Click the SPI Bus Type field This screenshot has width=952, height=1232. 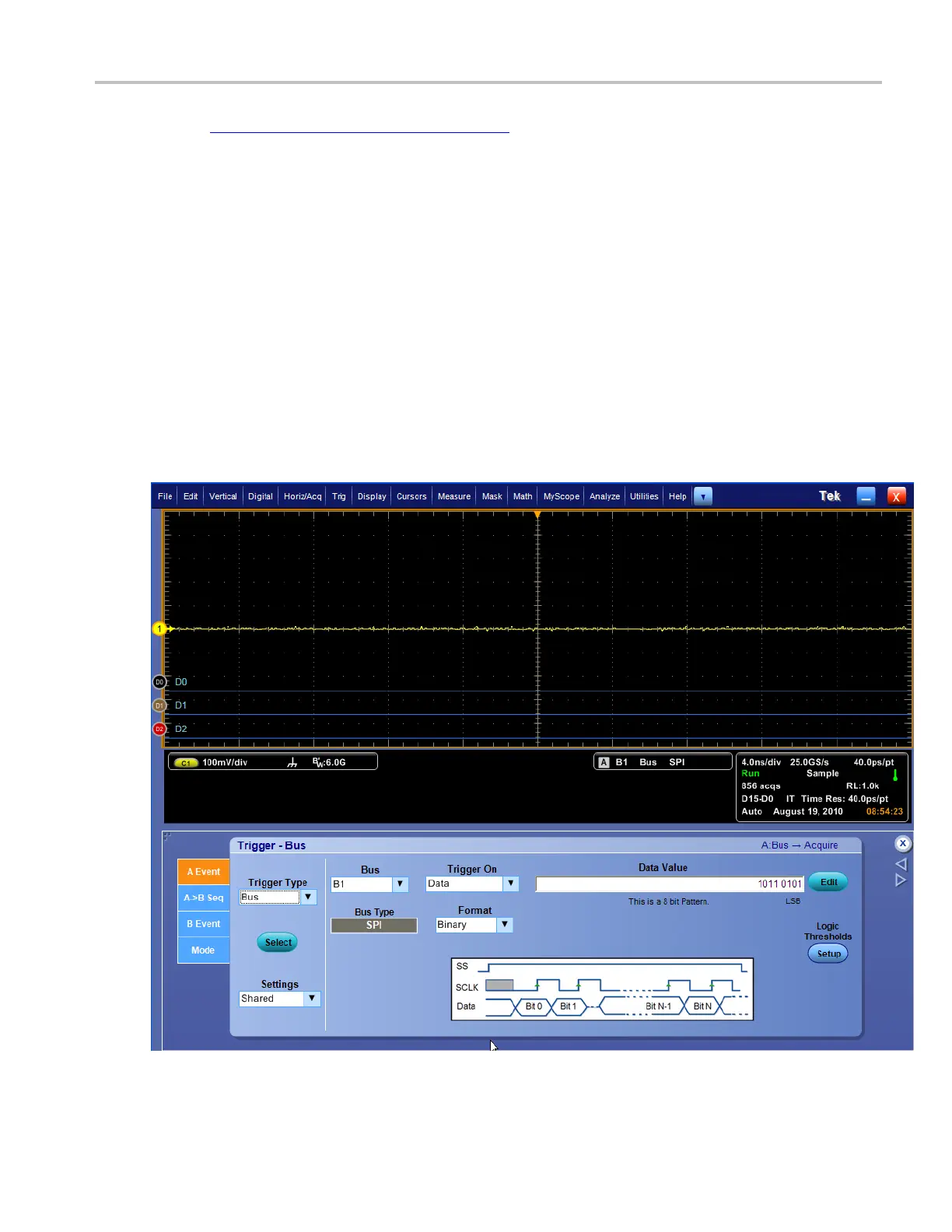pos(374,926)
